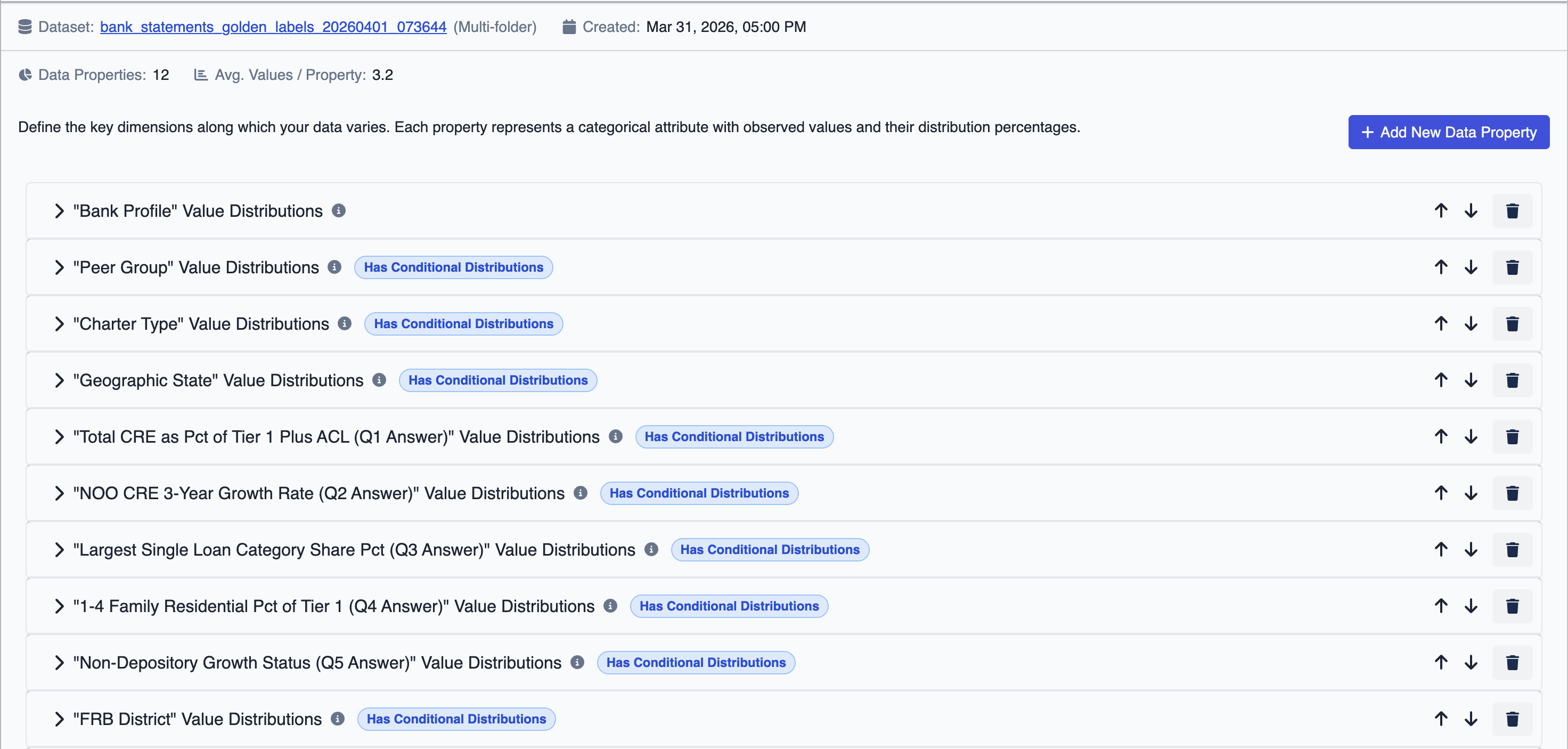Move Non-Depository Growth Status down
Viewport: 1568px width, 749px height.
click(1471, 663)
